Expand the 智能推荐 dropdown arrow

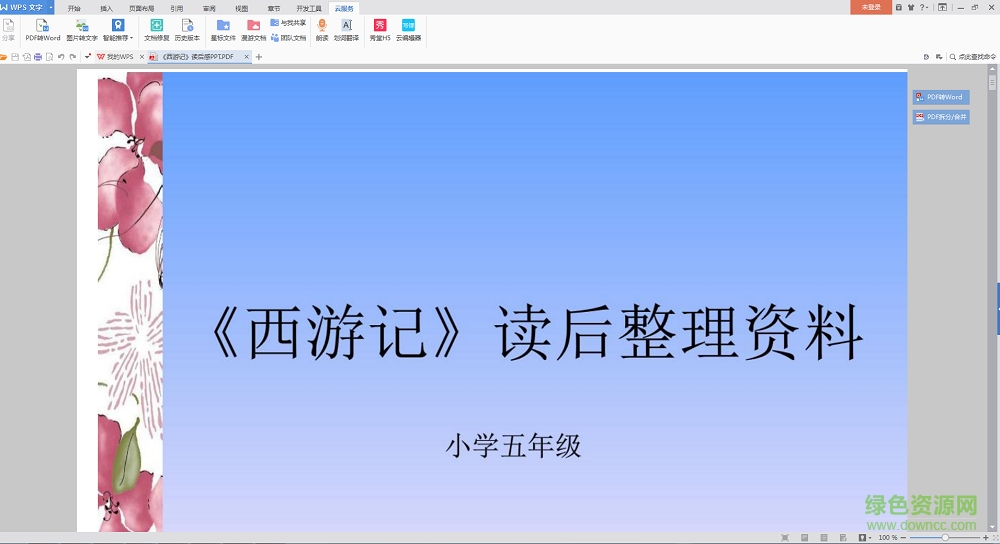tap(131, 38)
